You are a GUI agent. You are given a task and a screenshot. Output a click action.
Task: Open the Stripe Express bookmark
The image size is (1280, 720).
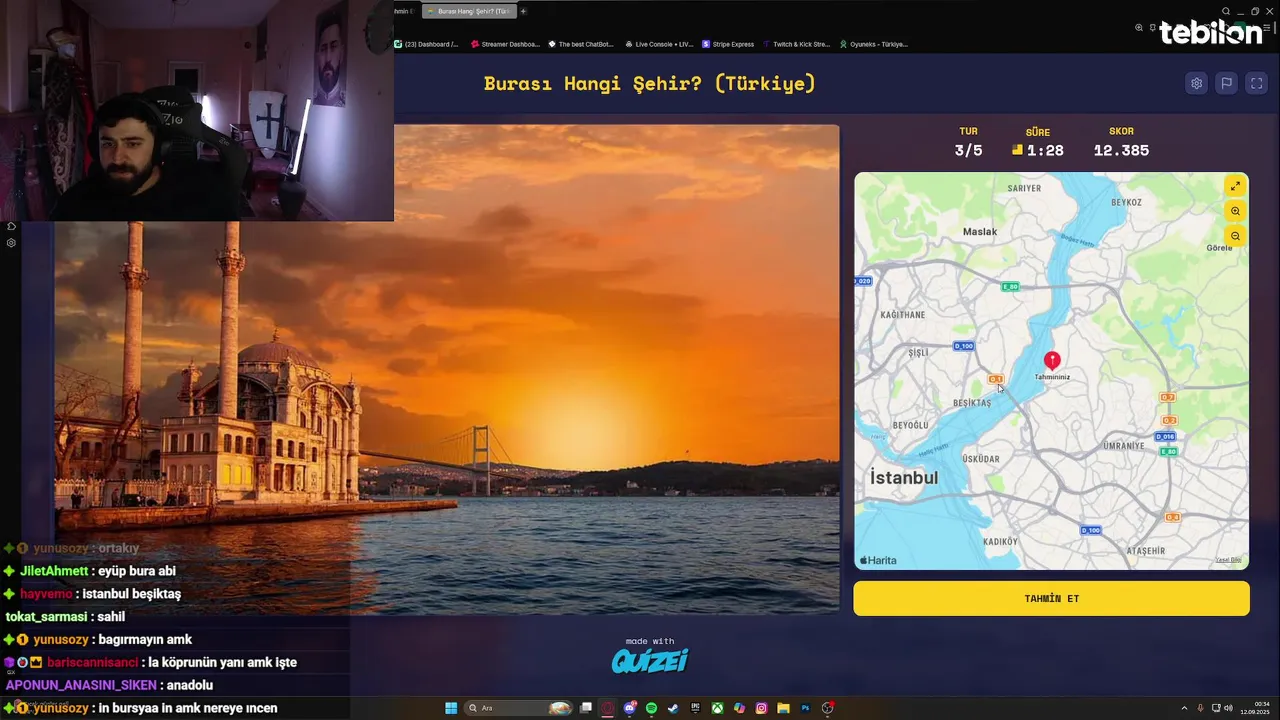pyautogui.click(x=729, y=44)
